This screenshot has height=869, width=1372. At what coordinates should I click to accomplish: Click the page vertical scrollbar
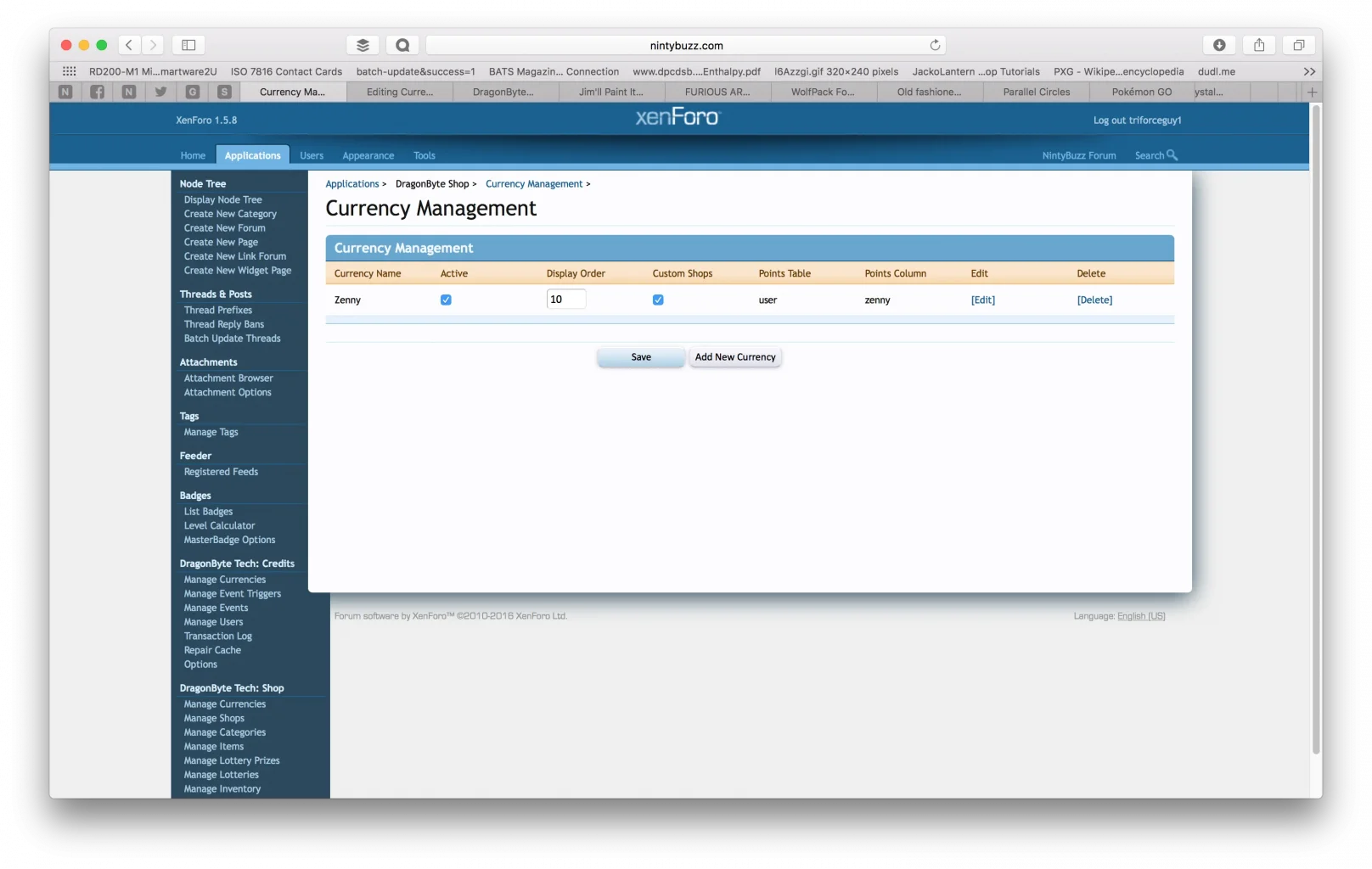tap(1316, 429)
